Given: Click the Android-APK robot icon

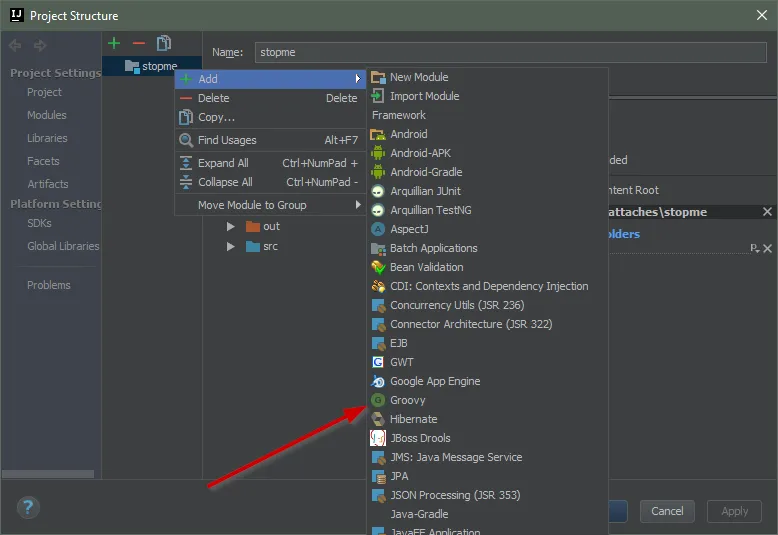Looking at the screenshot, I should (378, 153).
